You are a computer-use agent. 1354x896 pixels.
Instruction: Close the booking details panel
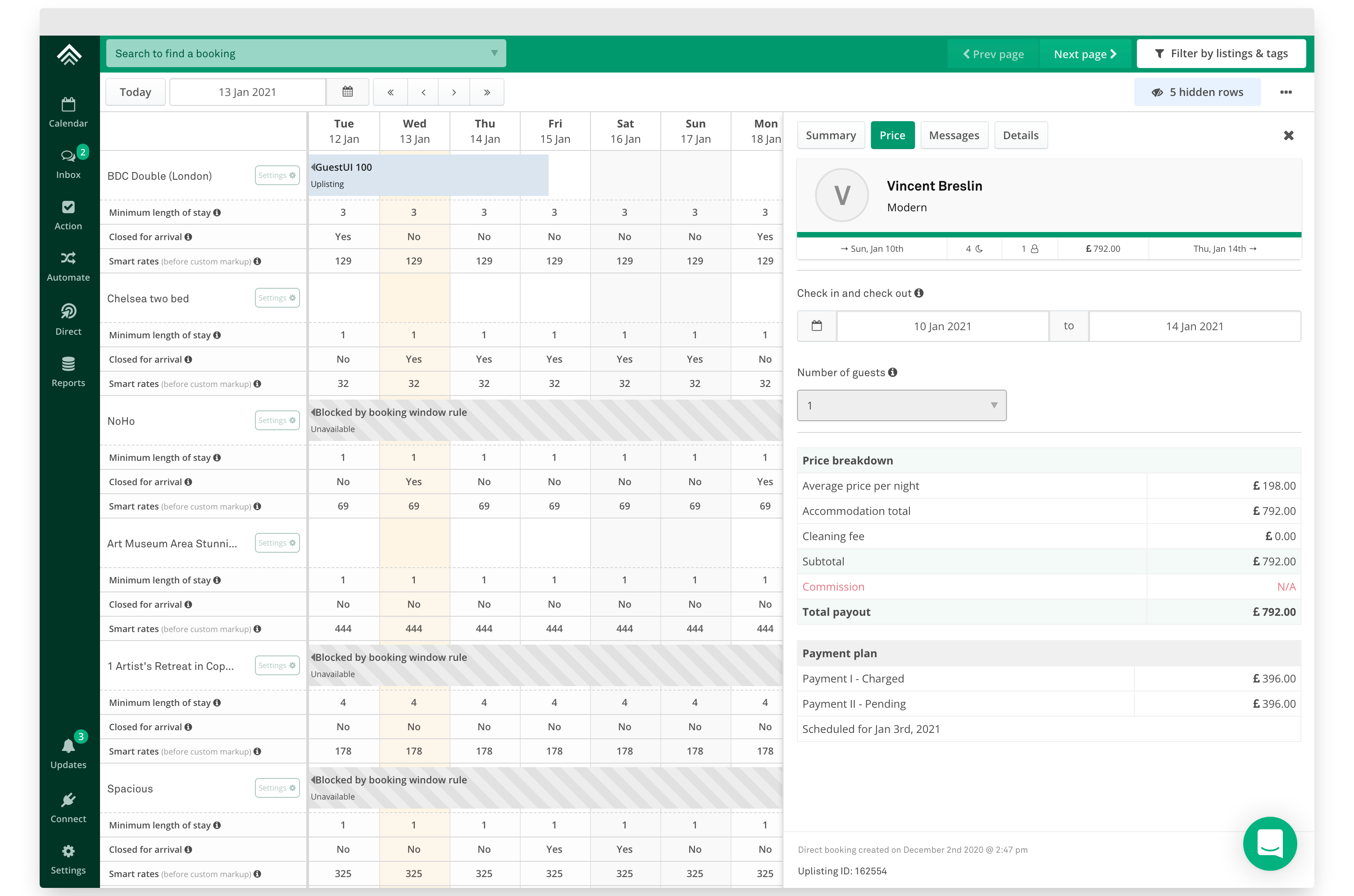[x=1288, y=136]
